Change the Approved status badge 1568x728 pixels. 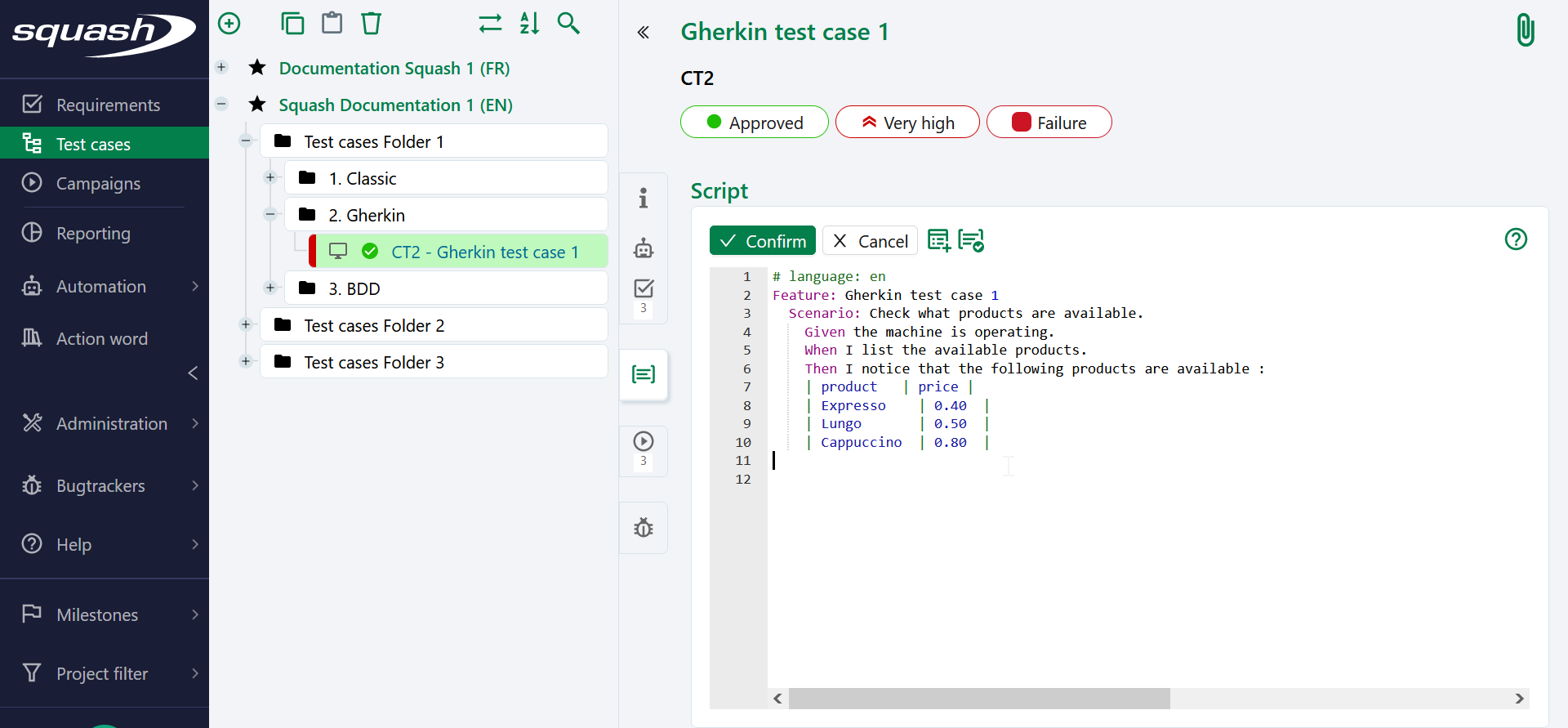pyautogui.click(x=754, y=123)
